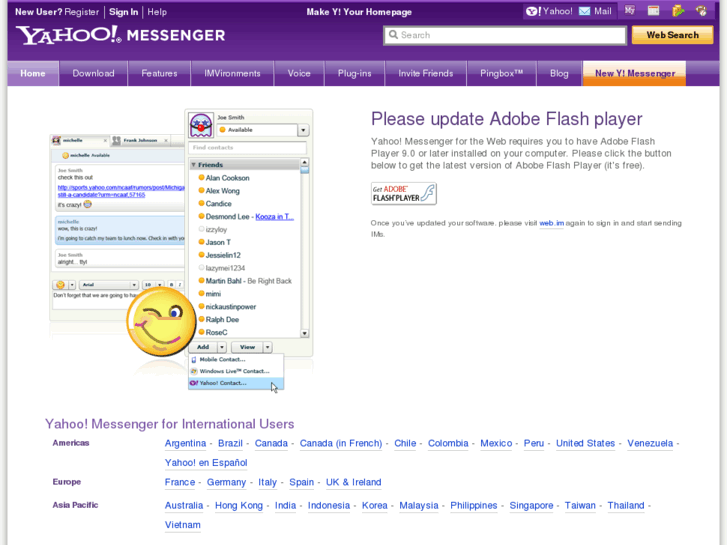Open the France link
727x545 pixels.
tap(180, 482)
